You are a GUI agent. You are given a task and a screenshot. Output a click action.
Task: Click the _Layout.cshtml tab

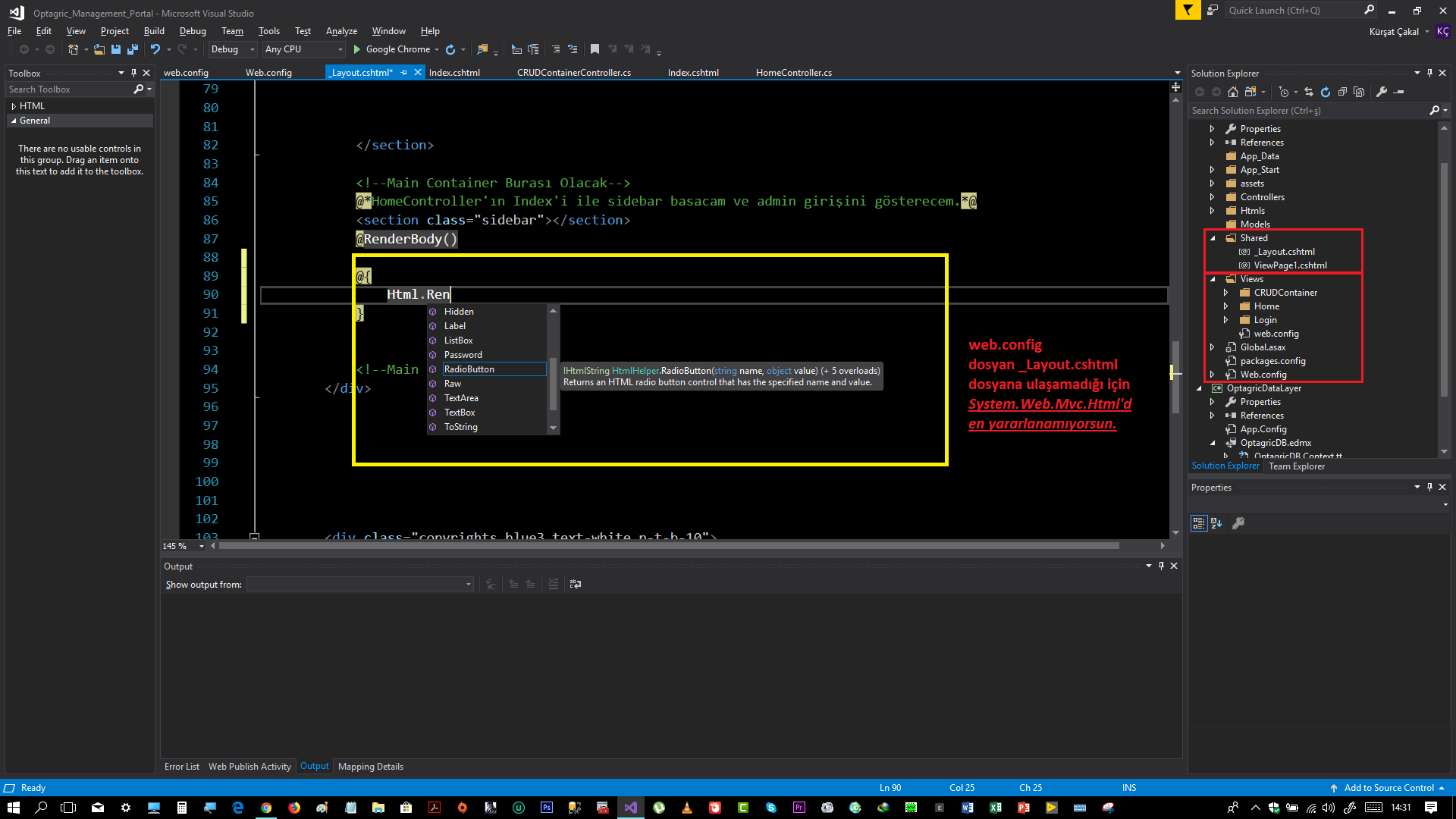click(362, 72)
